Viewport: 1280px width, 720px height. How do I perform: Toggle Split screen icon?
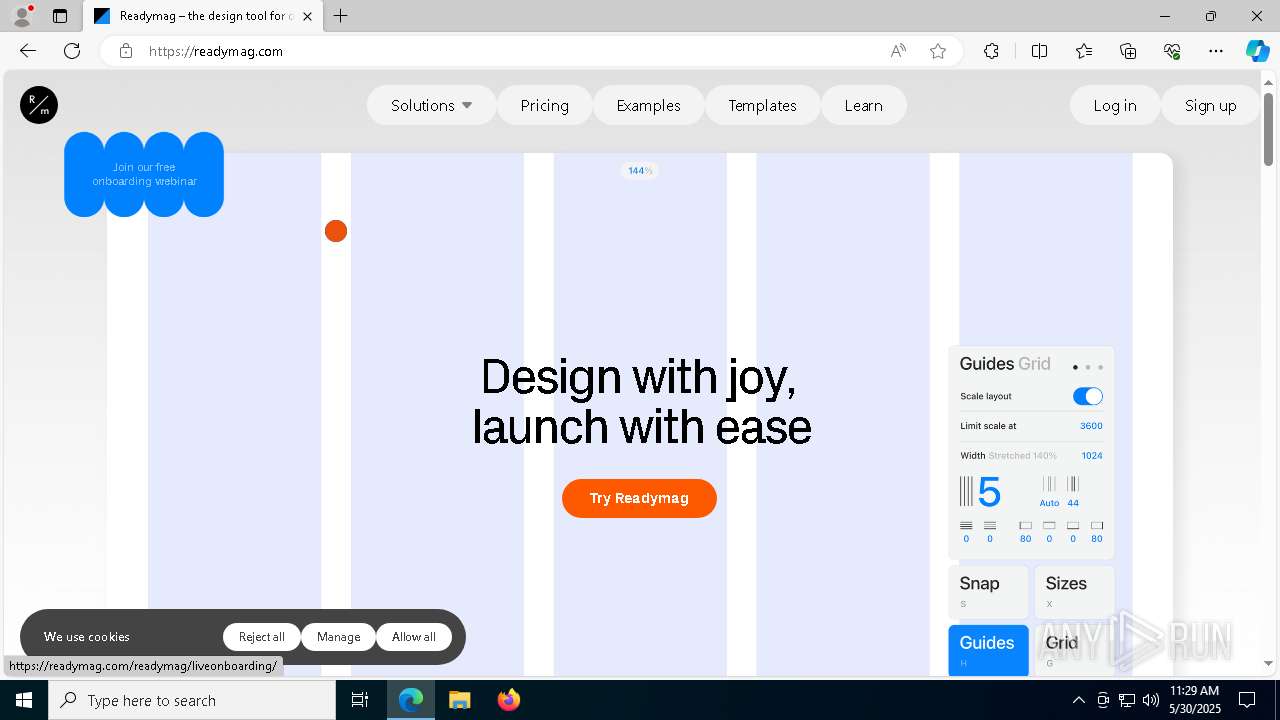pyautogui.click(x=1039, y=51)
